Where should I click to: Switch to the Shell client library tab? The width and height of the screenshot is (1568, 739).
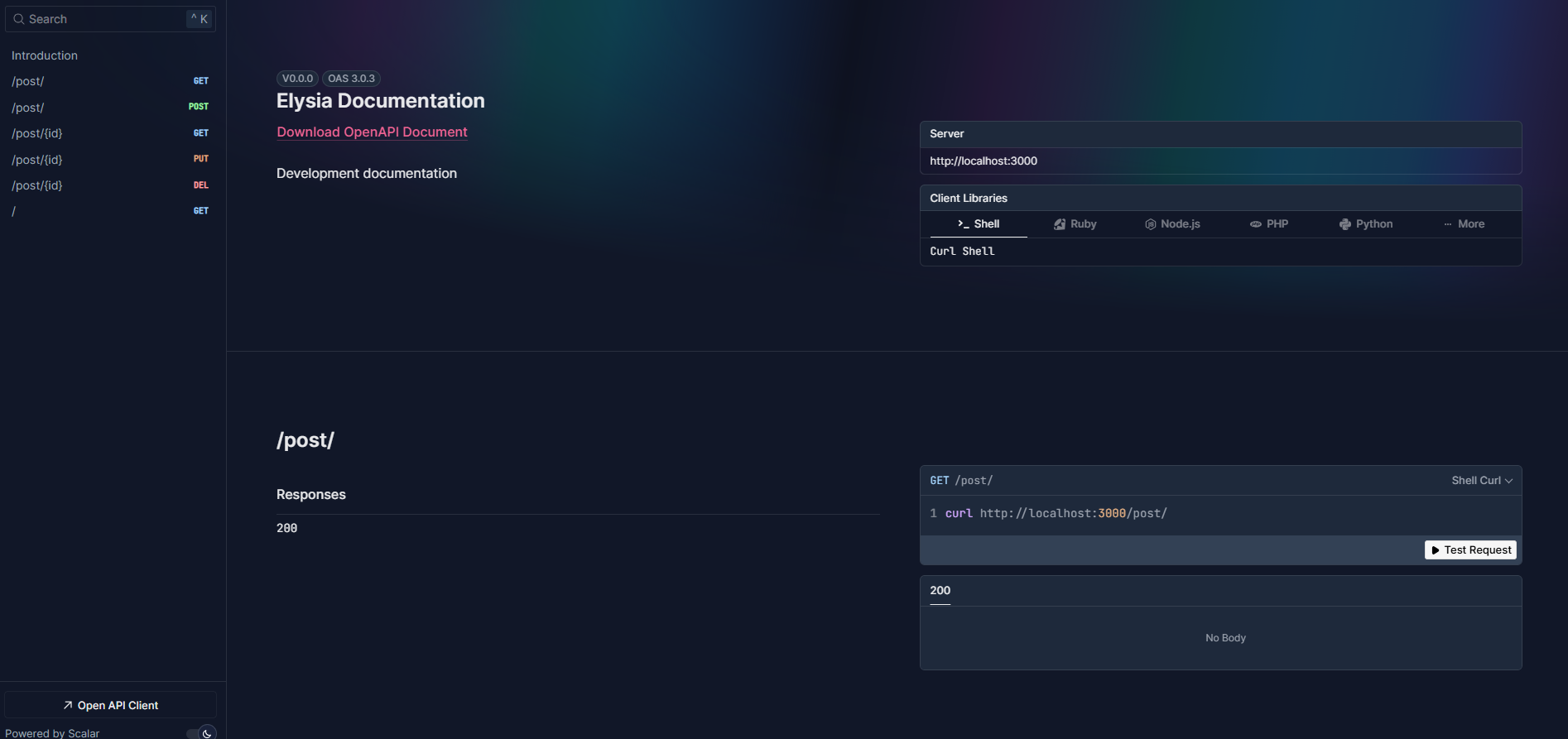pos(978,224)
